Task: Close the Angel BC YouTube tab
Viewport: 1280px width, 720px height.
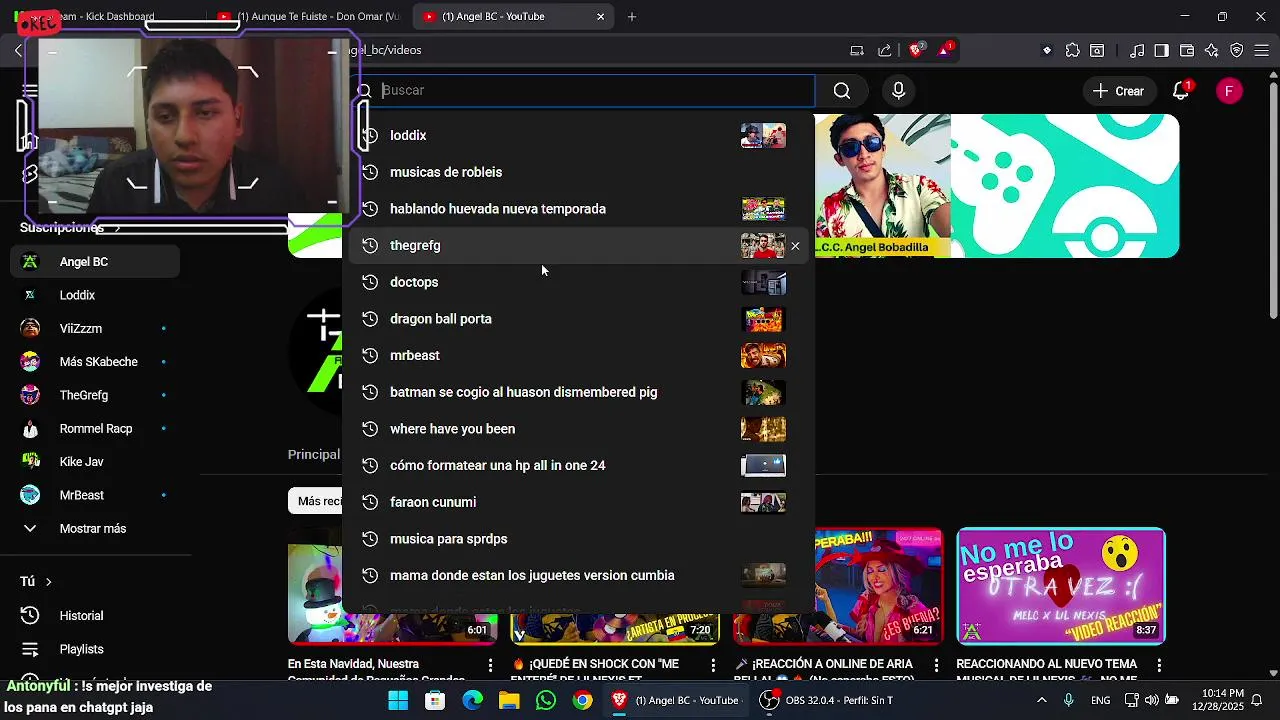Action: [x=600, y=17]
